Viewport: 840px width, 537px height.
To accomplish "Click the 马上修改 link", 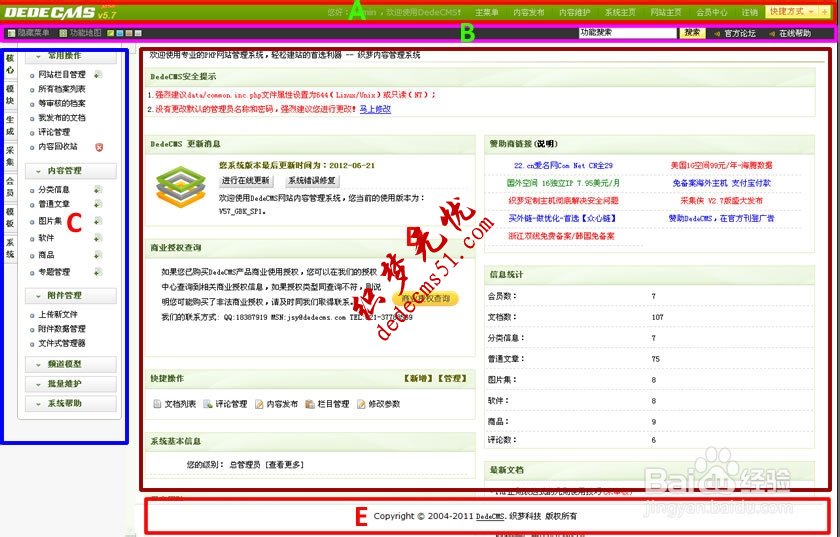I will click(375, 109).
